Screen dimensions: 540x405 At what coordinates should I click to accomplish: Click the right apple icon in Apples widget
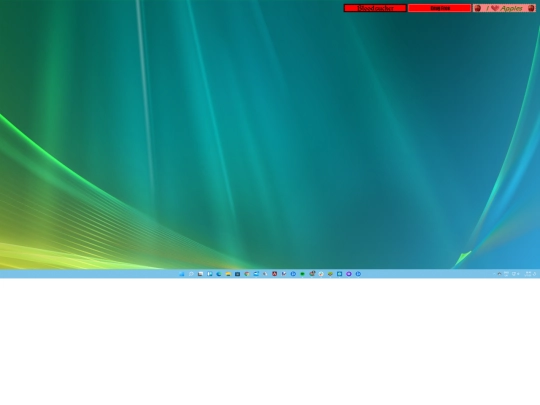pyautogui.click(x=531, y=8)
